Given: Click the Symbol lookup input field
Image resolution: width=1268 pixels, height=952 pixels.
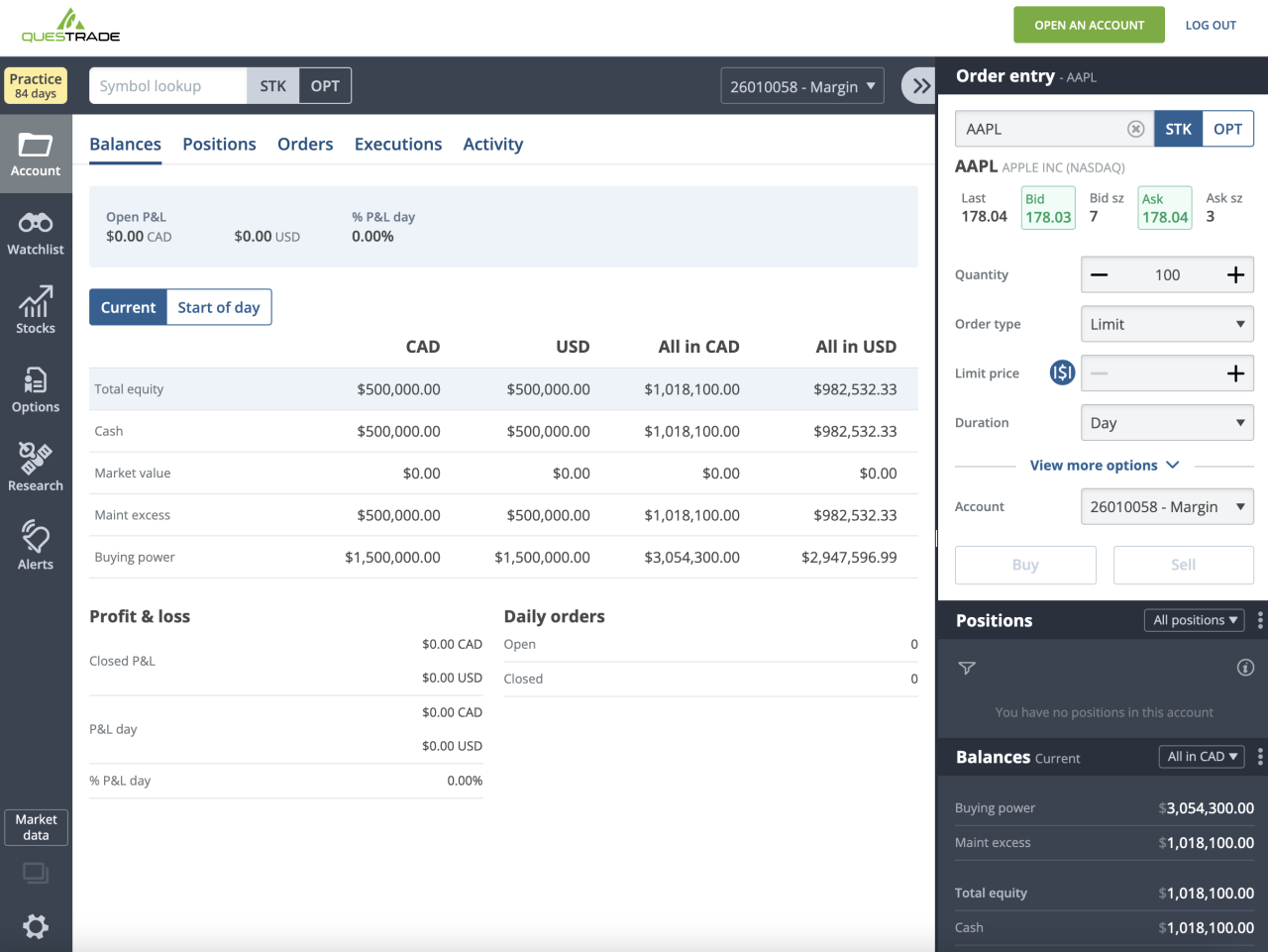Looking at the screenshot, I should pyautogui.click(x=167, y=86).
